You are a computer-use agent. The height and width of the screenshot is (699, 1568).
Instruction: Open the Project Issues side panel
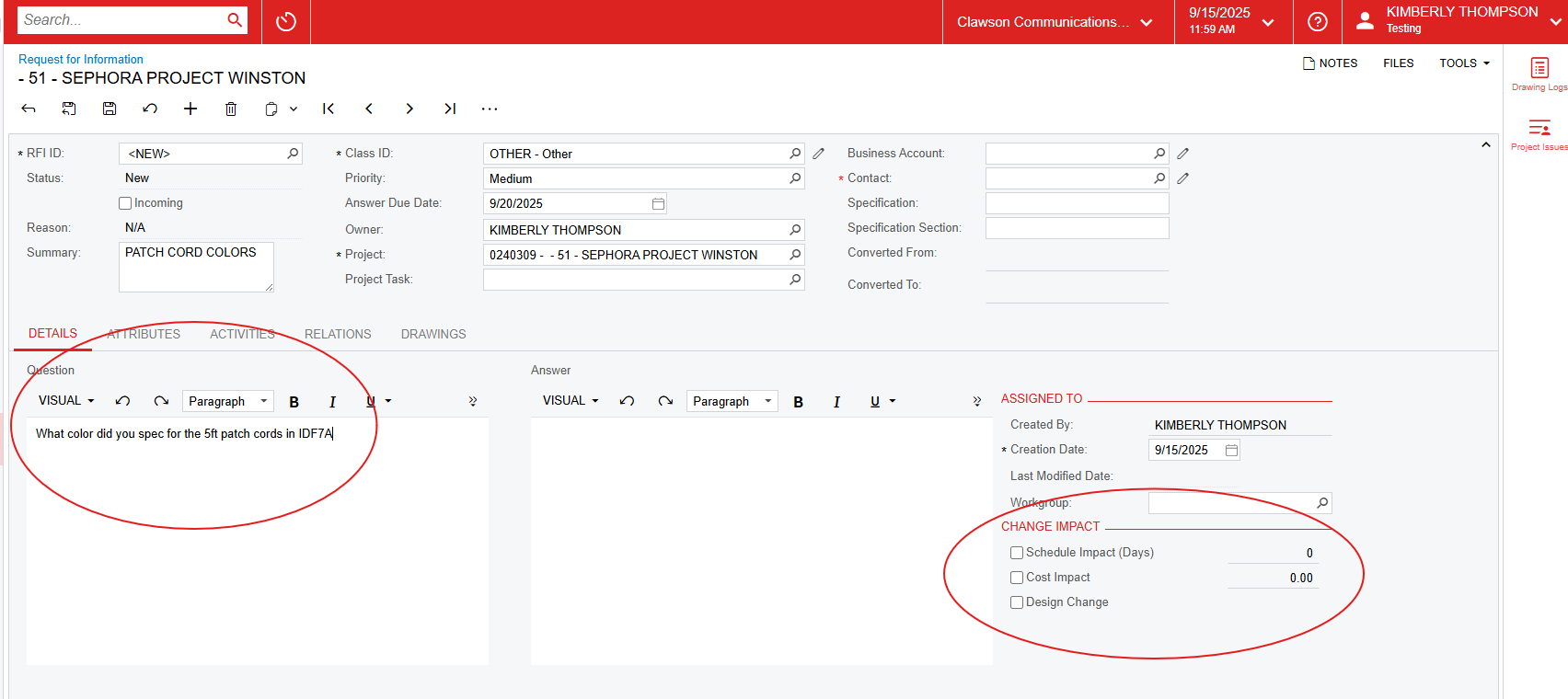[x=1539, y=133]
